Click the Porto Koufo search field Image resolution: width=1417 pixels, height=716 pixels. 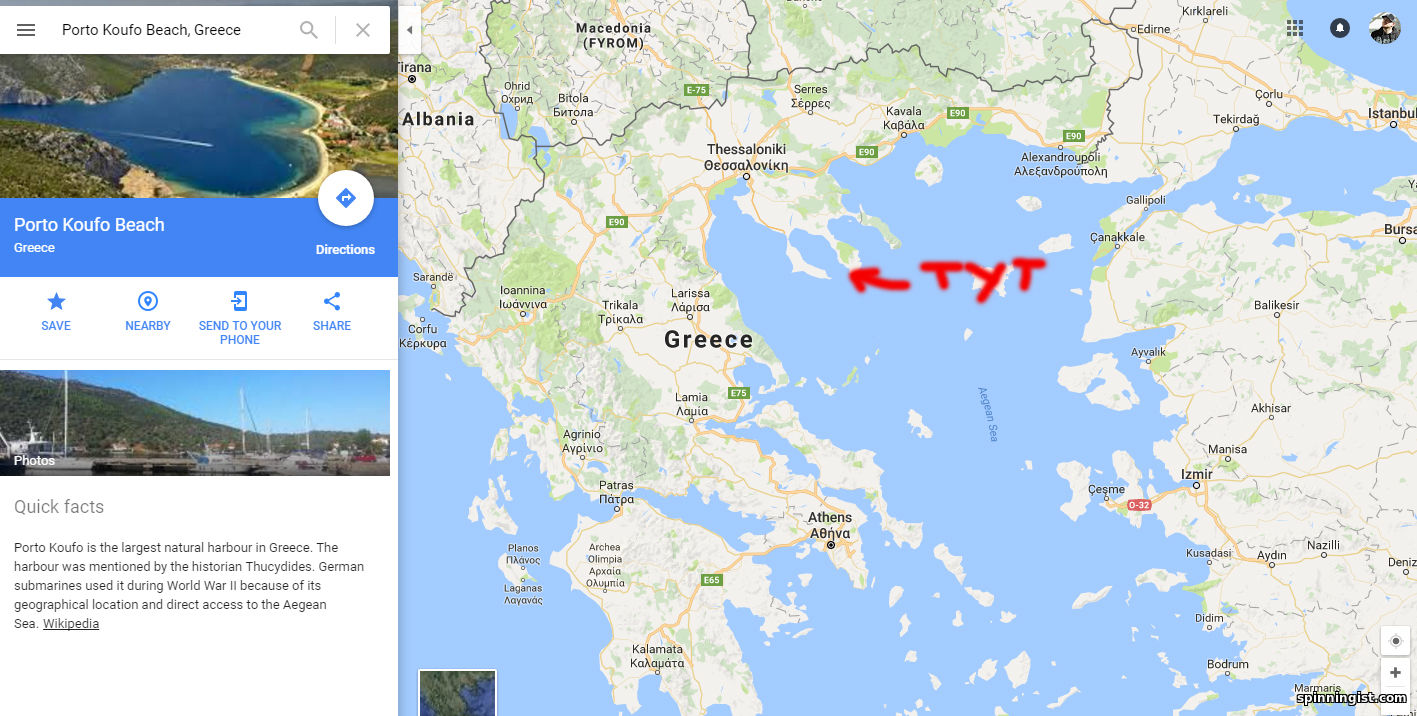click(x=175, y=30)
